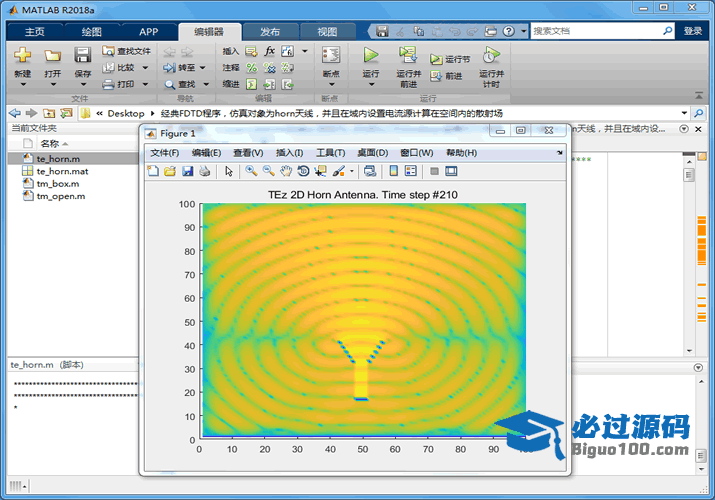Switch to the APP tab
The height and width of the screenshot is (500, 715).
click(149, 32)
